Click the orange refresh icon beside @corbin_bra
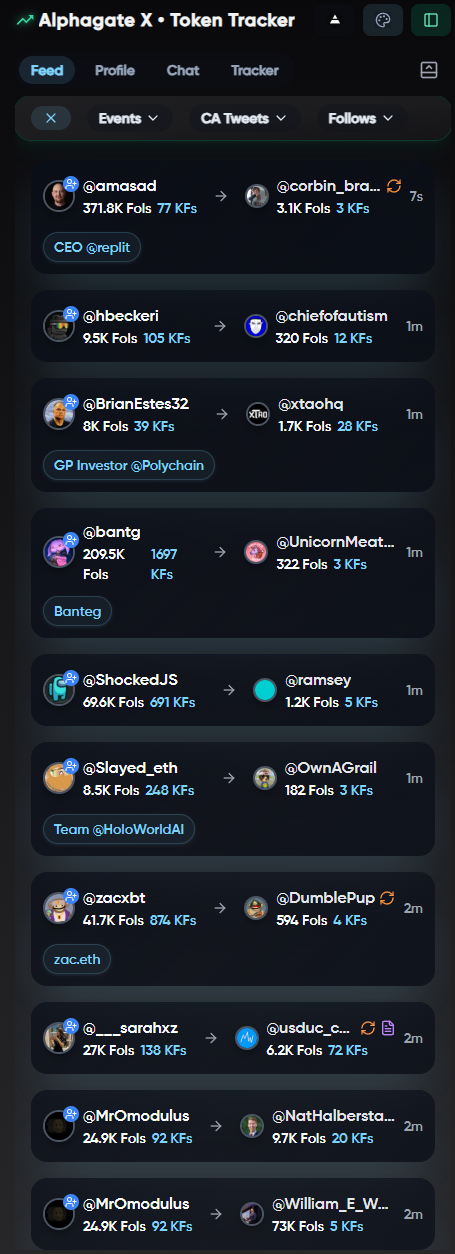 (394, 186)
